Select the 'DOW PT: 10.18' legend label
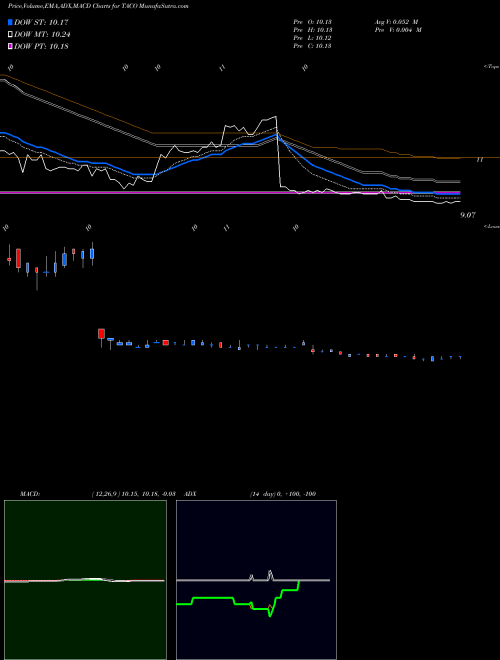The width and height of the screenshot is (500, 660). (x=41, y=46)
